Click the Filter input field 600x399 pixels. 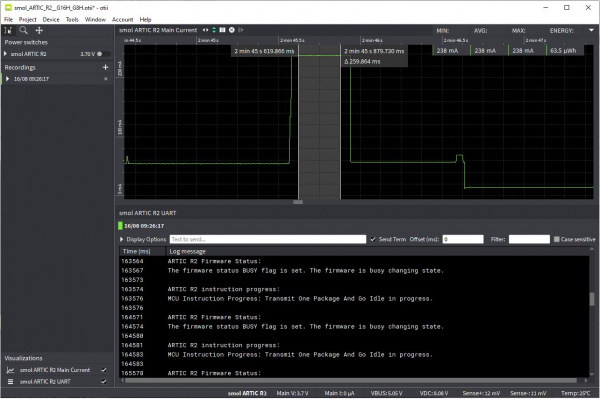coord(529,239)
